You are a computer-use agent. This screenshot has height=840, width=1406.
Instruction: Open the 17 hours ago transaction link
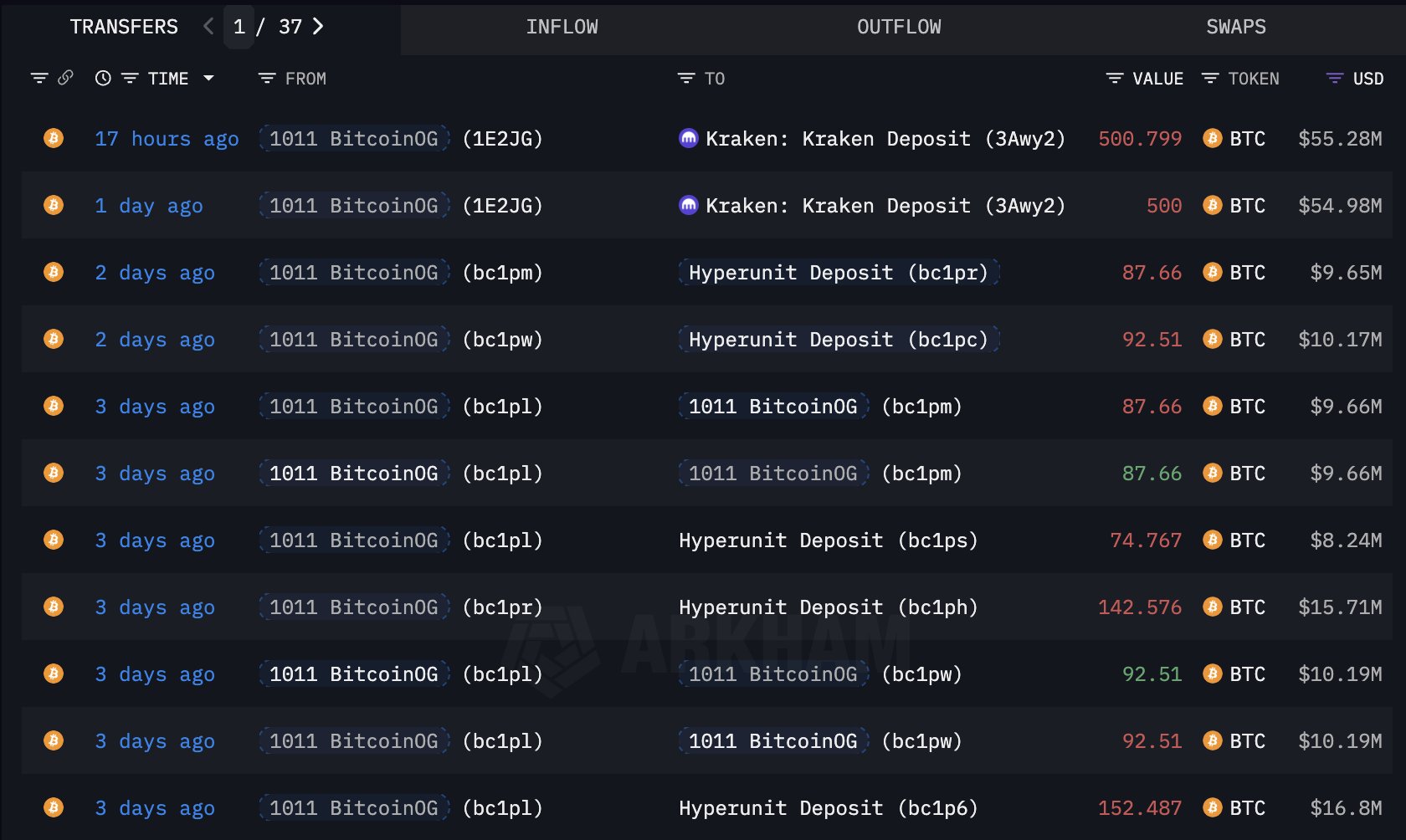pos(167,138)
